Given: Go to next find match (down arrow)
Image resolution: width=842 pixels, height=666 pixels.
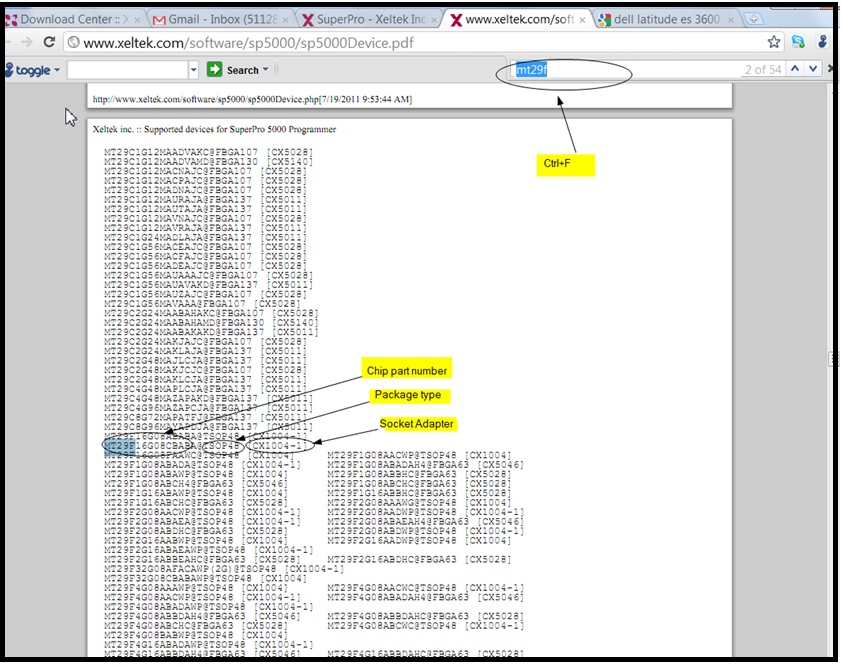Looking at the screenshot, I should 814,69.
